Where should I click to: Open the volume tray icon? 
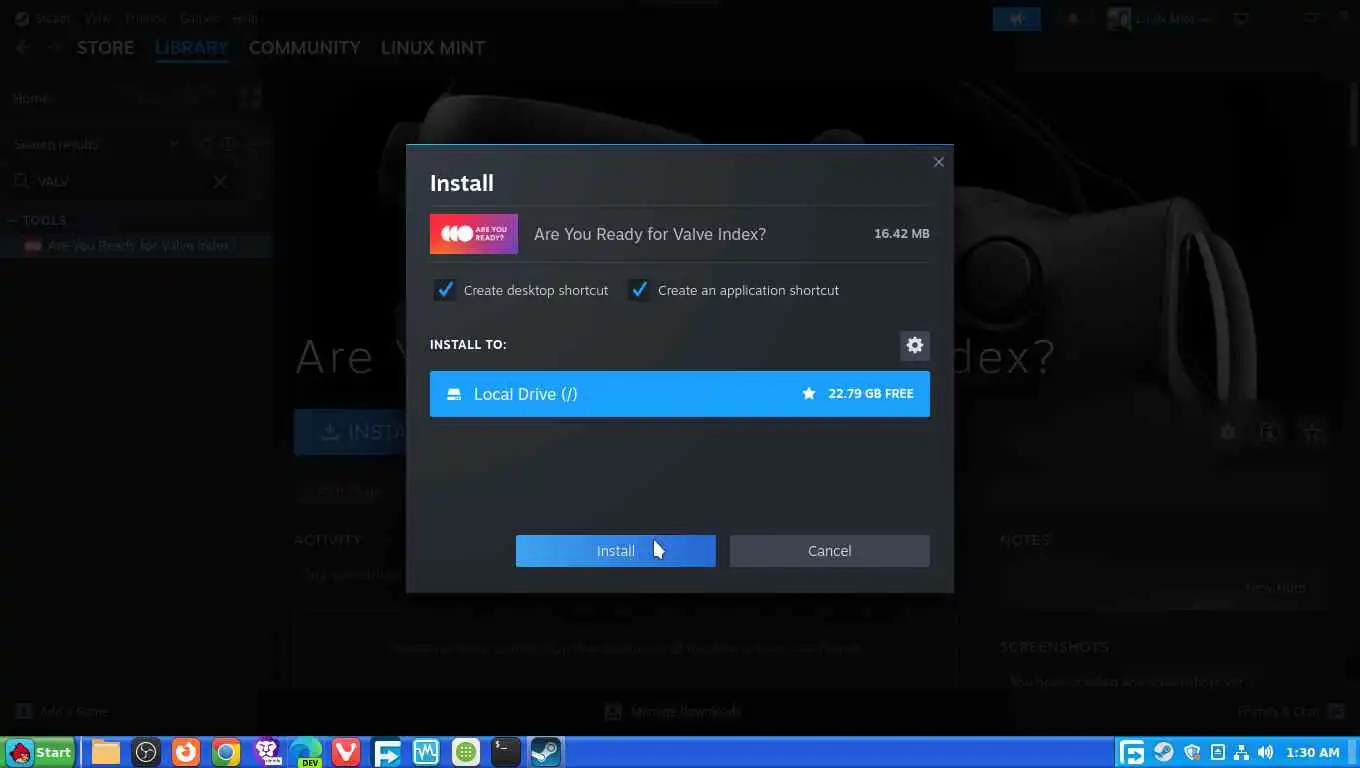pos(1266,752)
